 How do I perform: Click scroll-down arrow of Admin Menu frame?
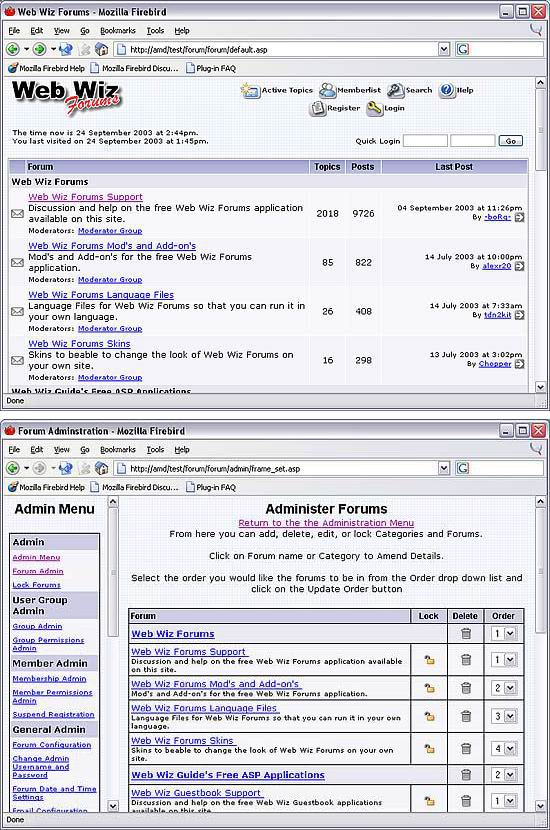113,806
